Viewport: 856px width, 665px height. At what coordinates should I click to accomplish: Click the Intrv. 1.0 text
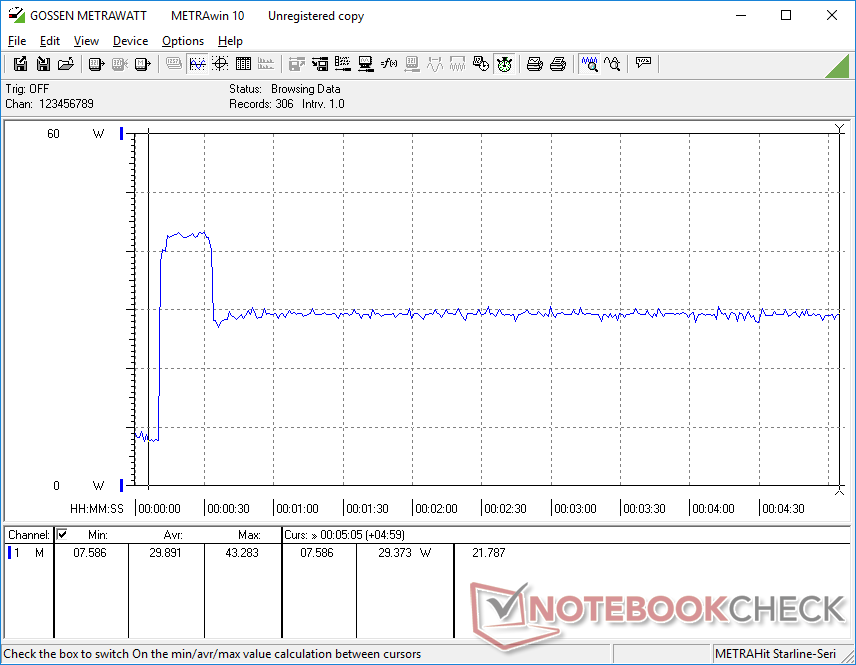(323, 104)
